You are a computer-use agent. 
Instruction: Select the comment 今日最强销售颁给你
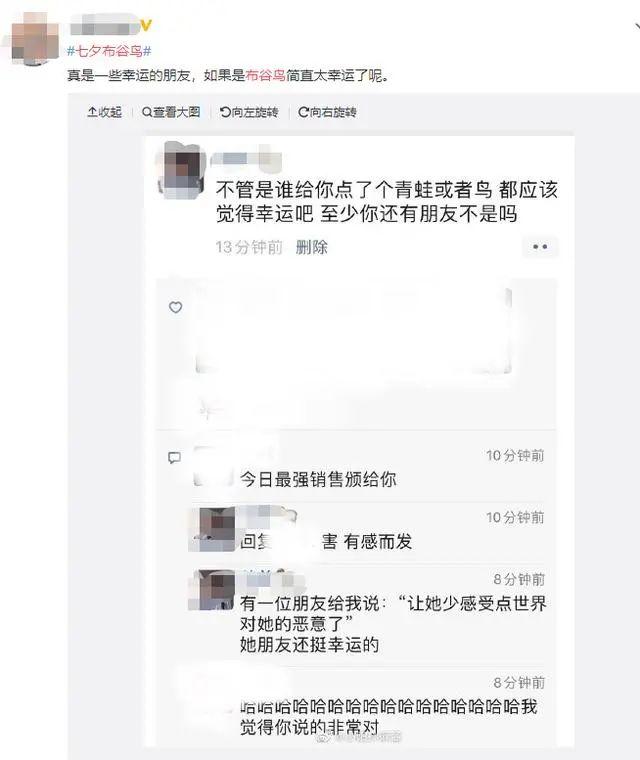[318, 479]
